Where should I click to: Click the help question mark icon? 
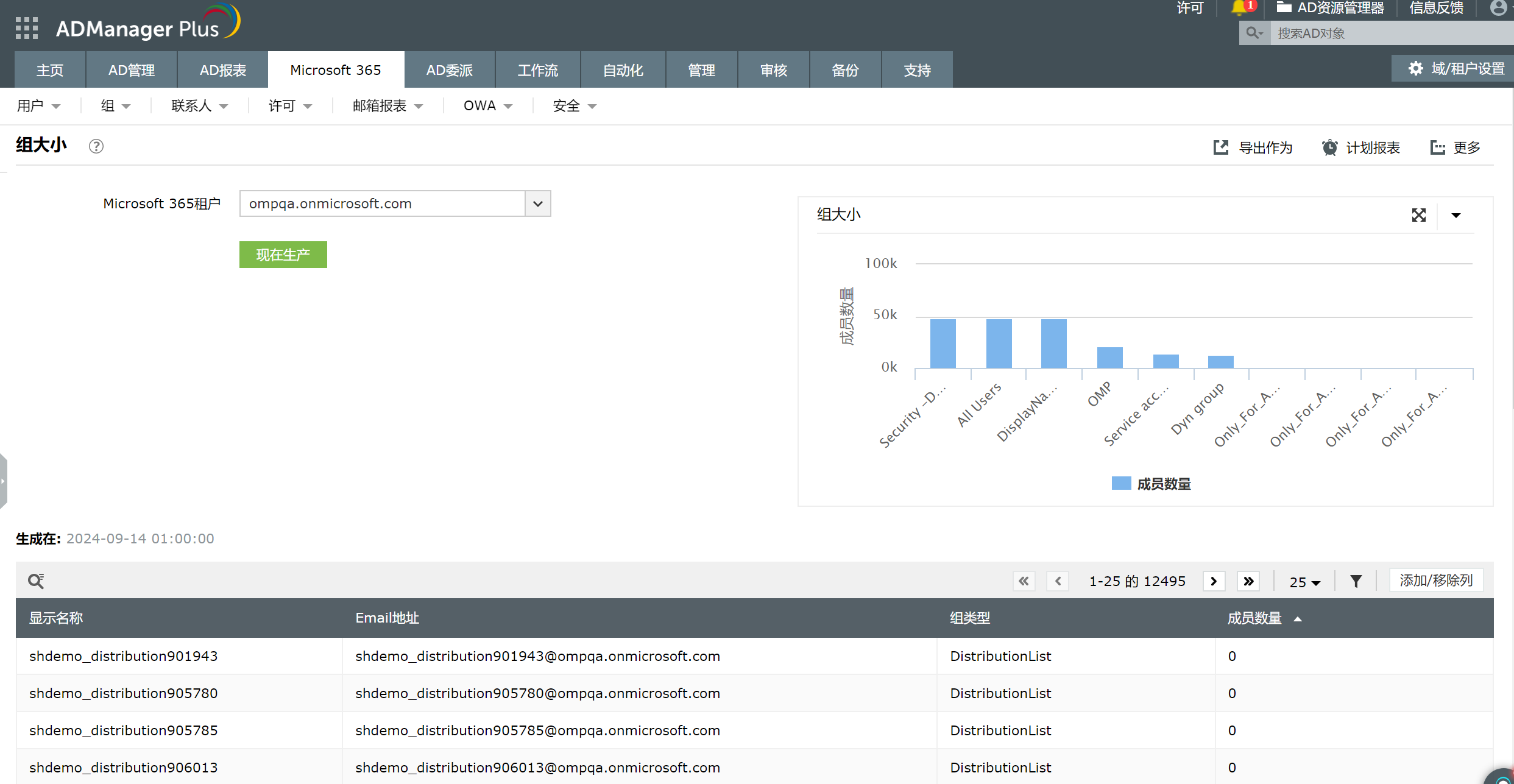point(96,146)
